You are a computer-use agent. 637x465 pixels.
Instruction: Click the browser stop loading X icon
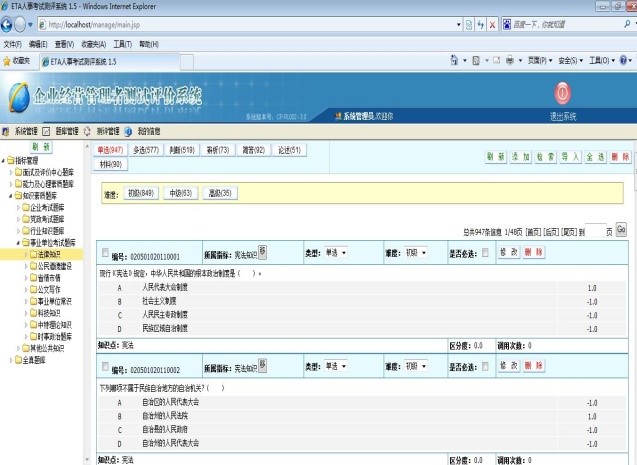[492, 25]
